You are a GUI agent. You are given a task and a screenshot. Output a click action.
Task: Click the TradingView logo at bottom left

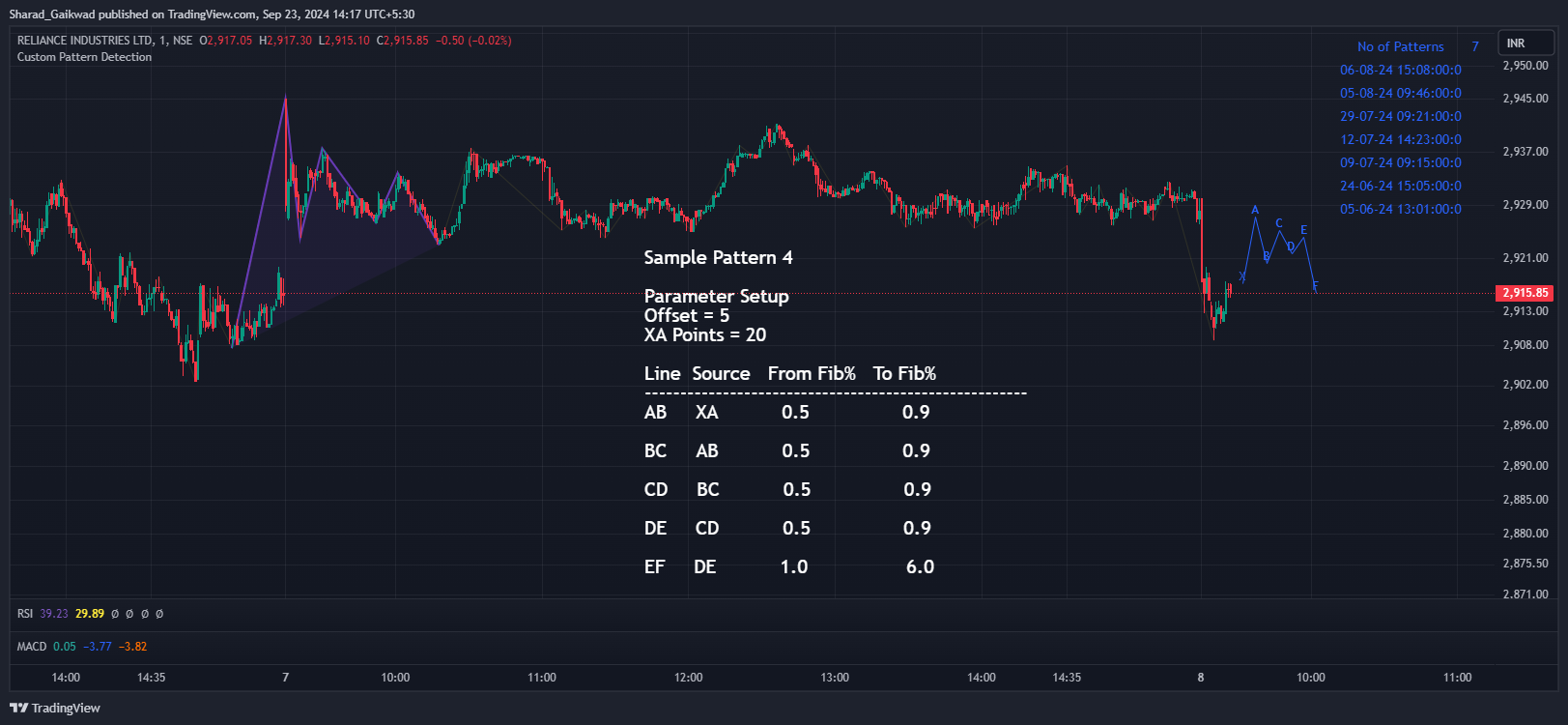pos(55,708)
